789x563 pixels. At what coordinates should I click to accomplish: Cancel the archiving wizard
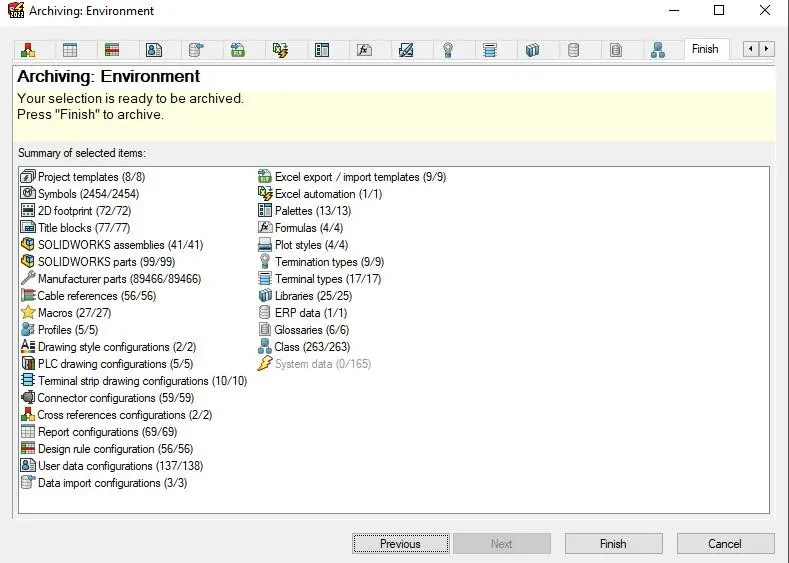click(725, 544)
